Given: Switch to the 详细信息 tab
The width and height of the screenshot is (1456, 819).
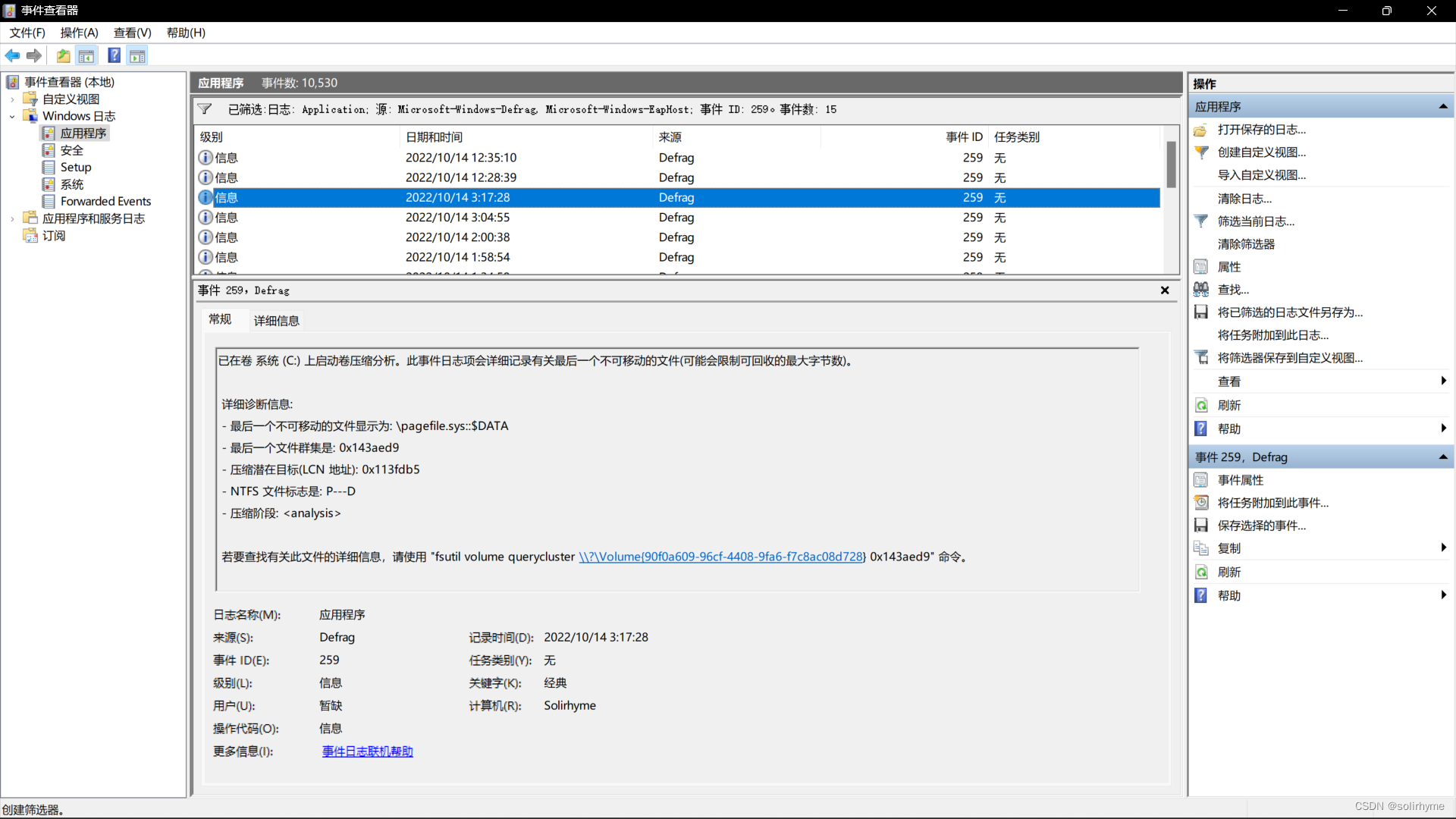Looking at the screenshot, I should (x=276, y=321).
